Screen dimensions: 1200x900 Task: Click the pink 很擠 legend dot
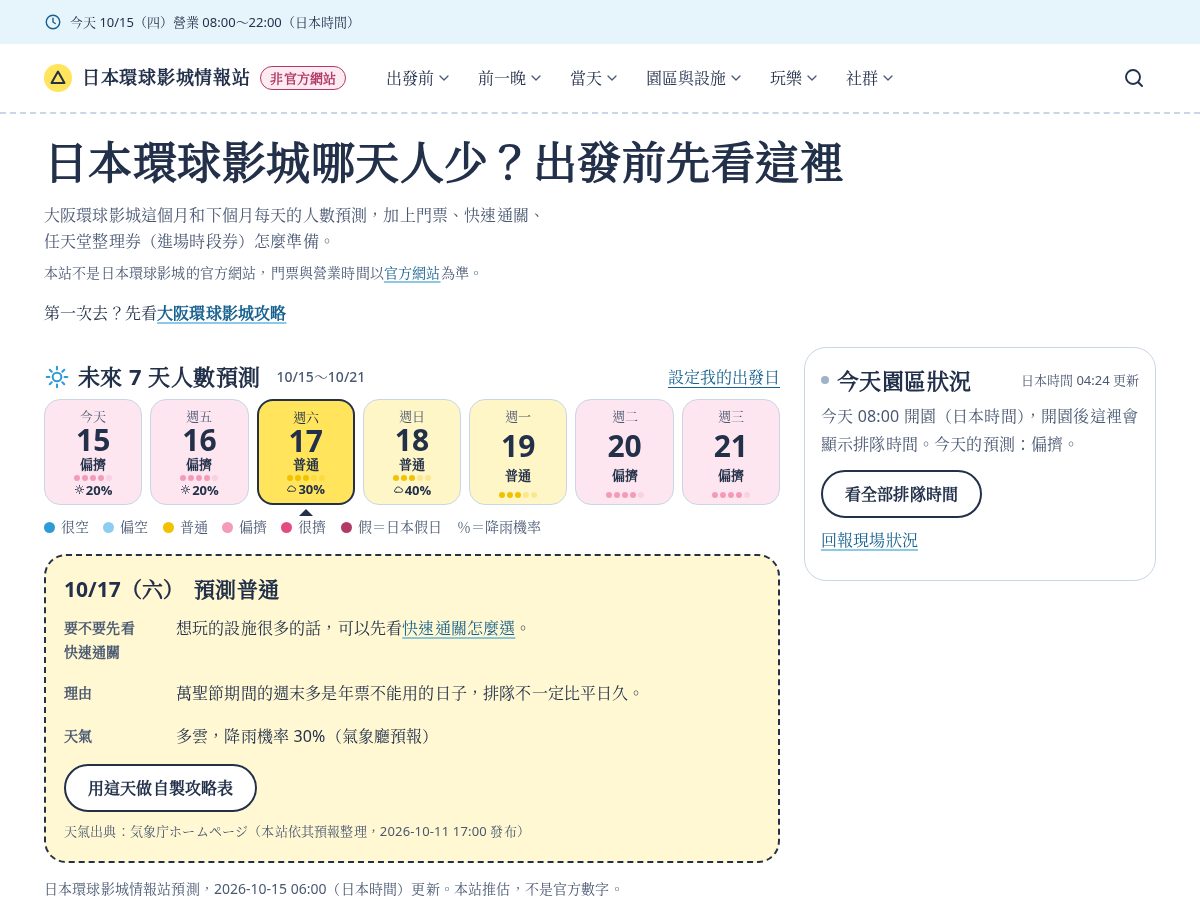pos(286,527)
